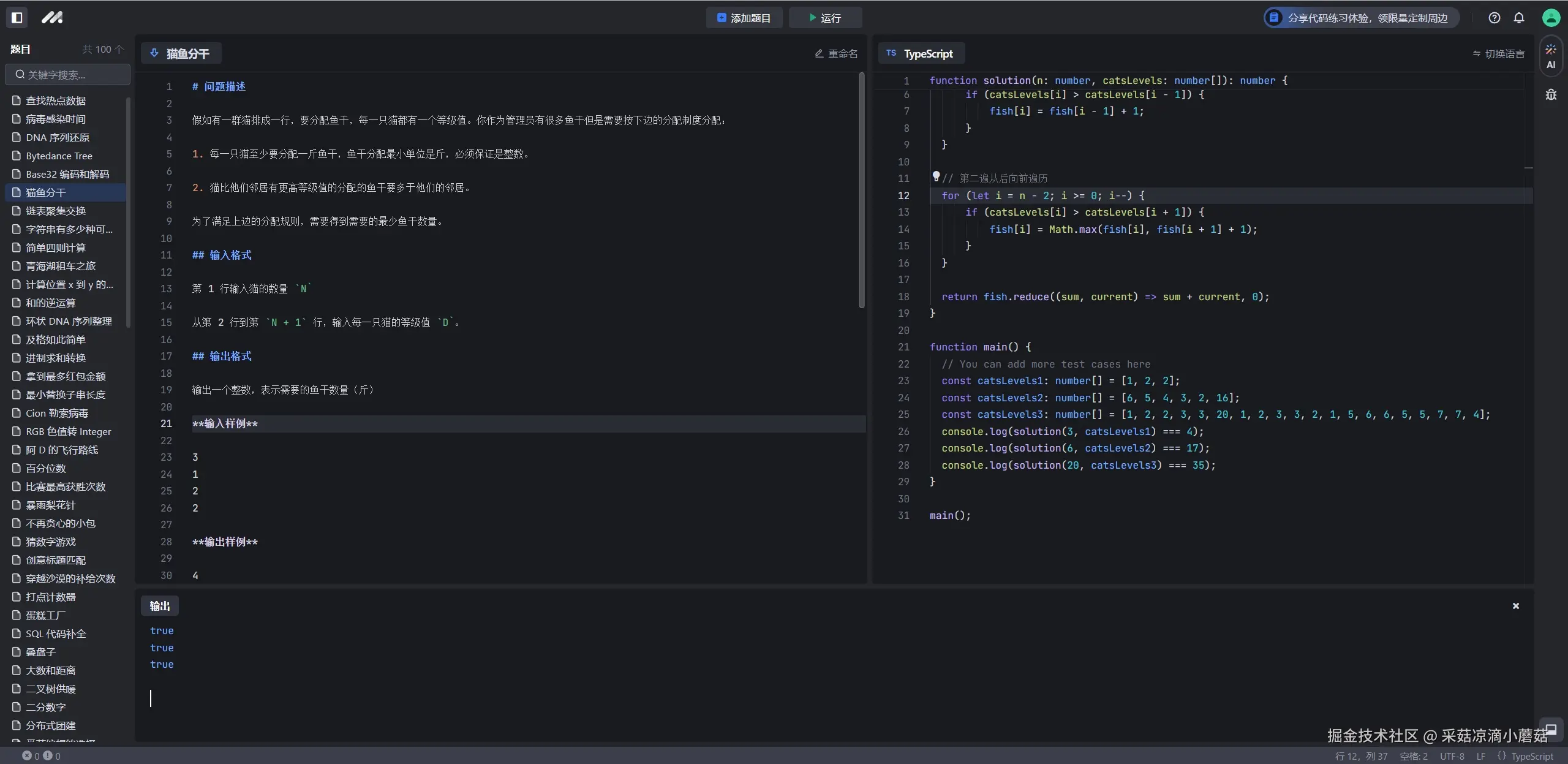The height and width of the screenshot is (764, 1568).
Task: Open the notifications bell icon
Action: [x=1519, y=18]
